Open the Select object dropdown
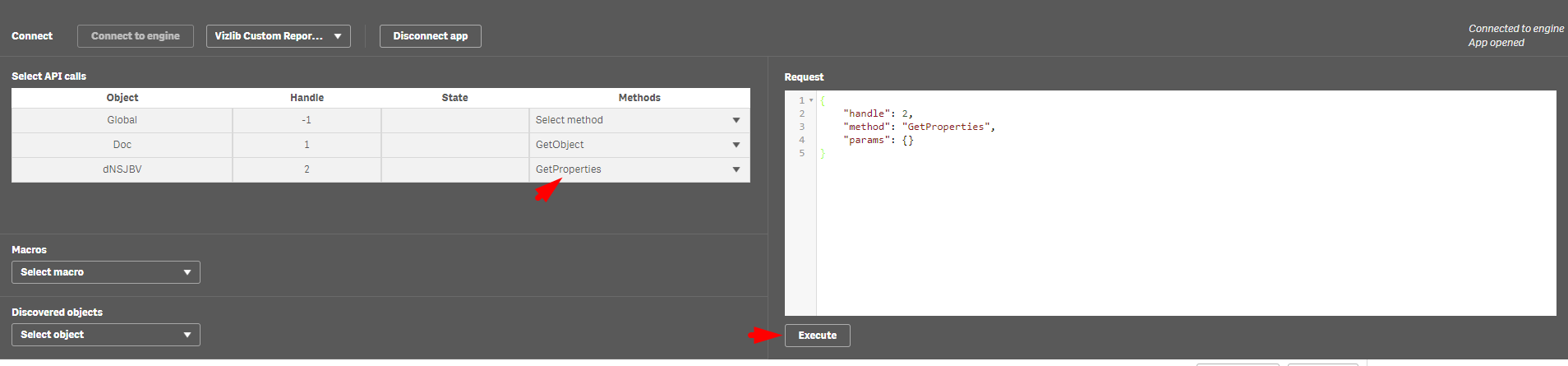This screenshot has height=366, width=1568. click(x=106, y=335)
